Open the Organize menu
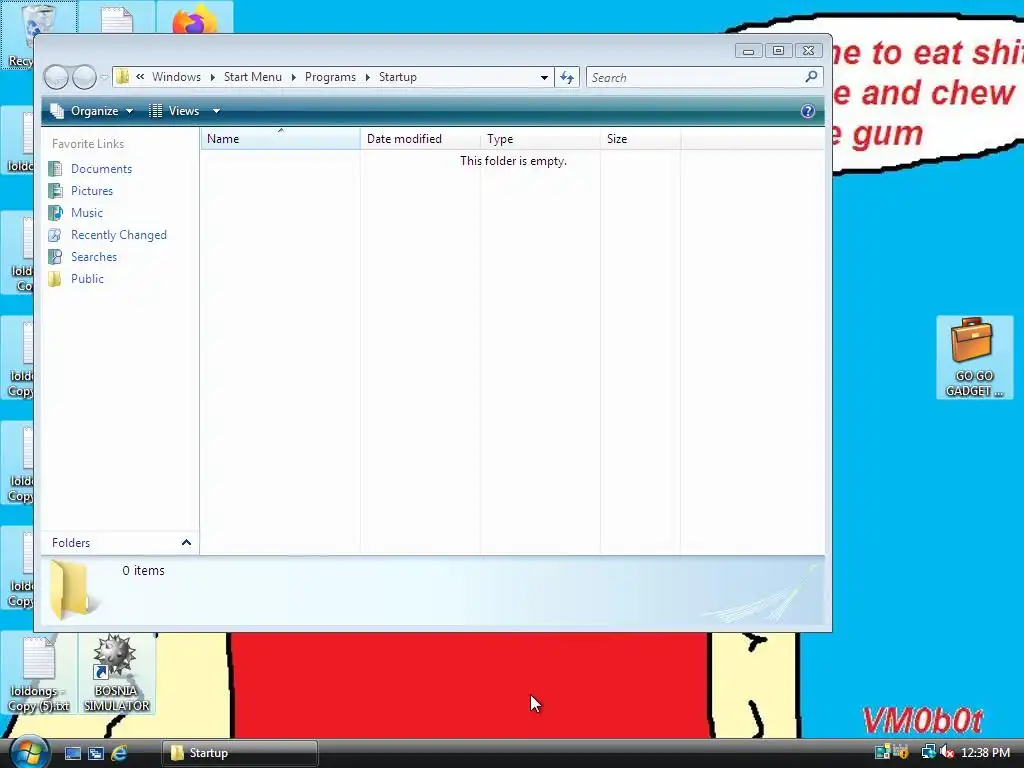 (x=92, y=111)
